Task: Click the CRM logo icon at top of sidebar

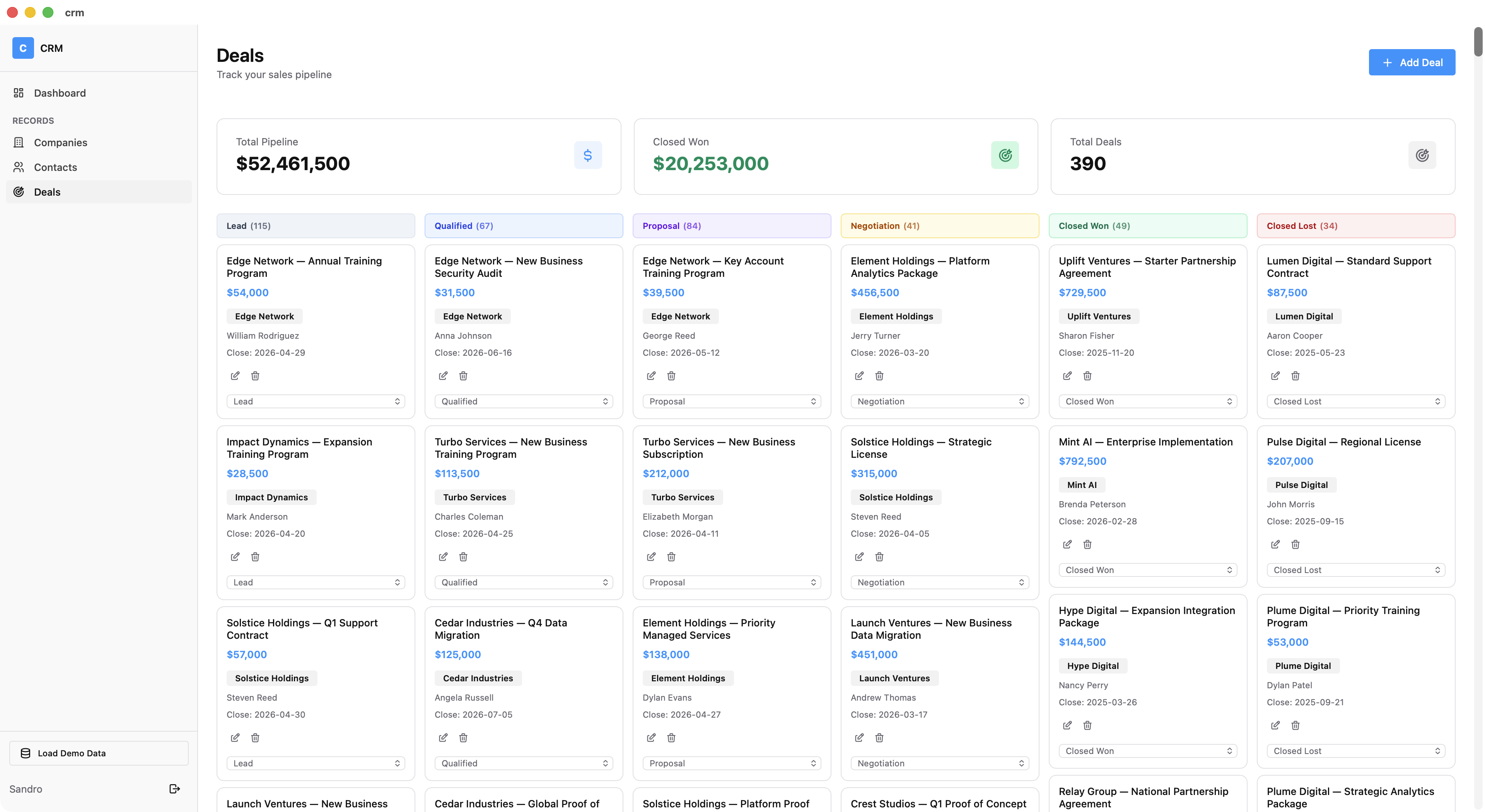Action: tap(22, 48)
